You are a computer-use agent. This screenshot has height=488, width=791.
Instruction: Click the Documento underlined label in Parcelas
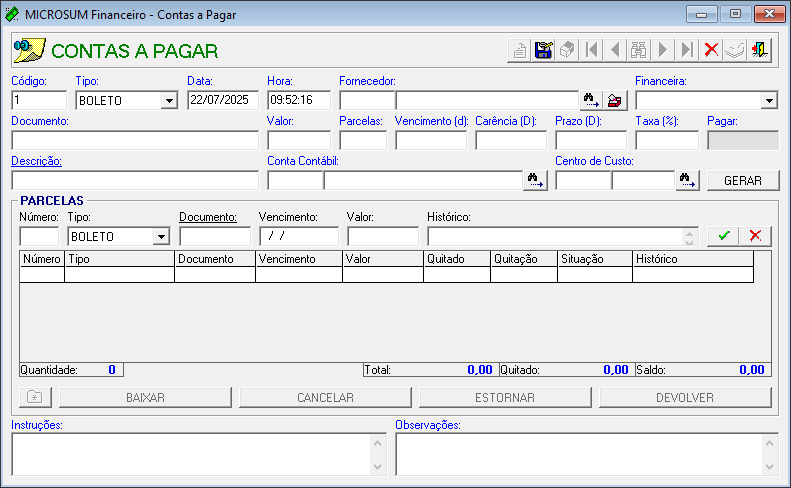[x=207, y=216]
